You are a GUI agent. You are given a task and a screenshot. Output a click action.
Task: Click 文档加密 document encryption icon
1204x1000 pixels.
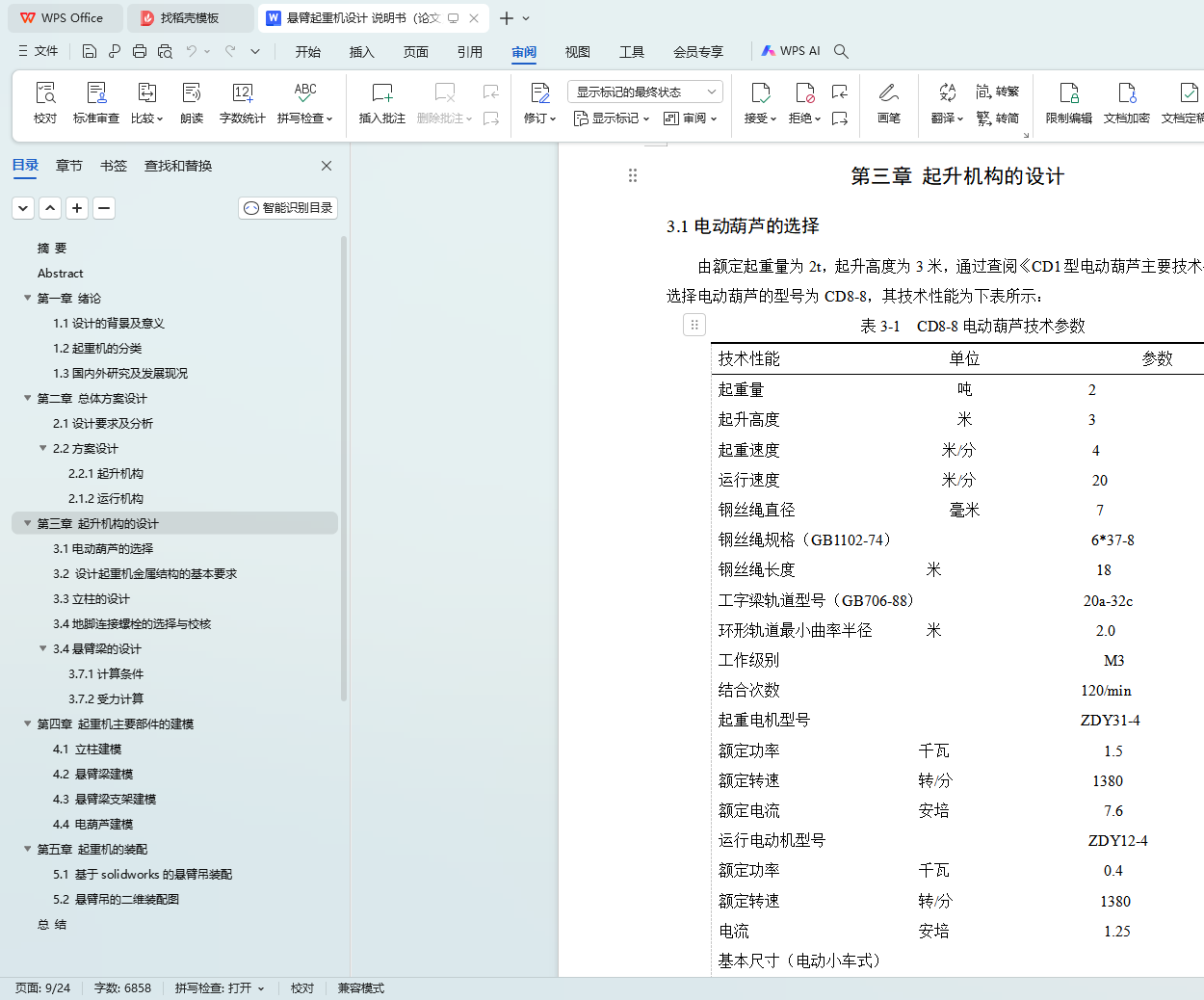pos(1127,102)
